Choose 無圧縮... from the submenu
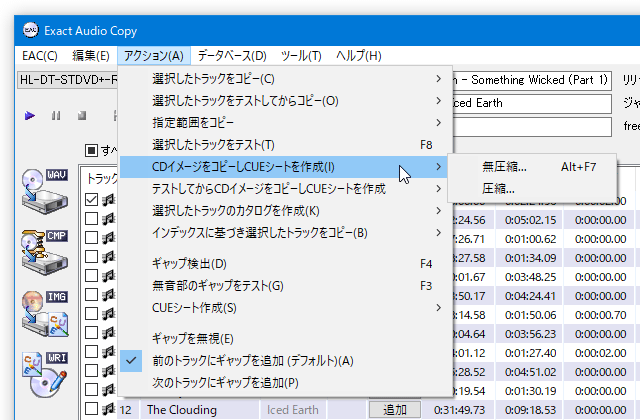 click(532, 167)
